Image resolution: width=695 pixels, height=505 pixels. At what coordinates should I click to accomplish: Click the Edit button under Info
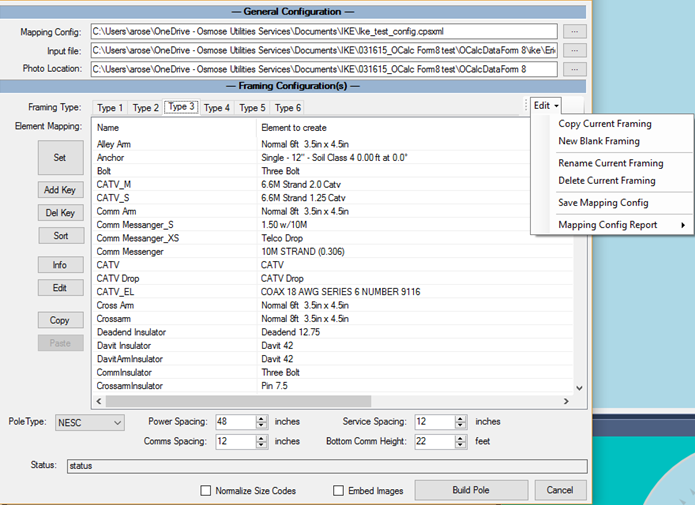60,288
